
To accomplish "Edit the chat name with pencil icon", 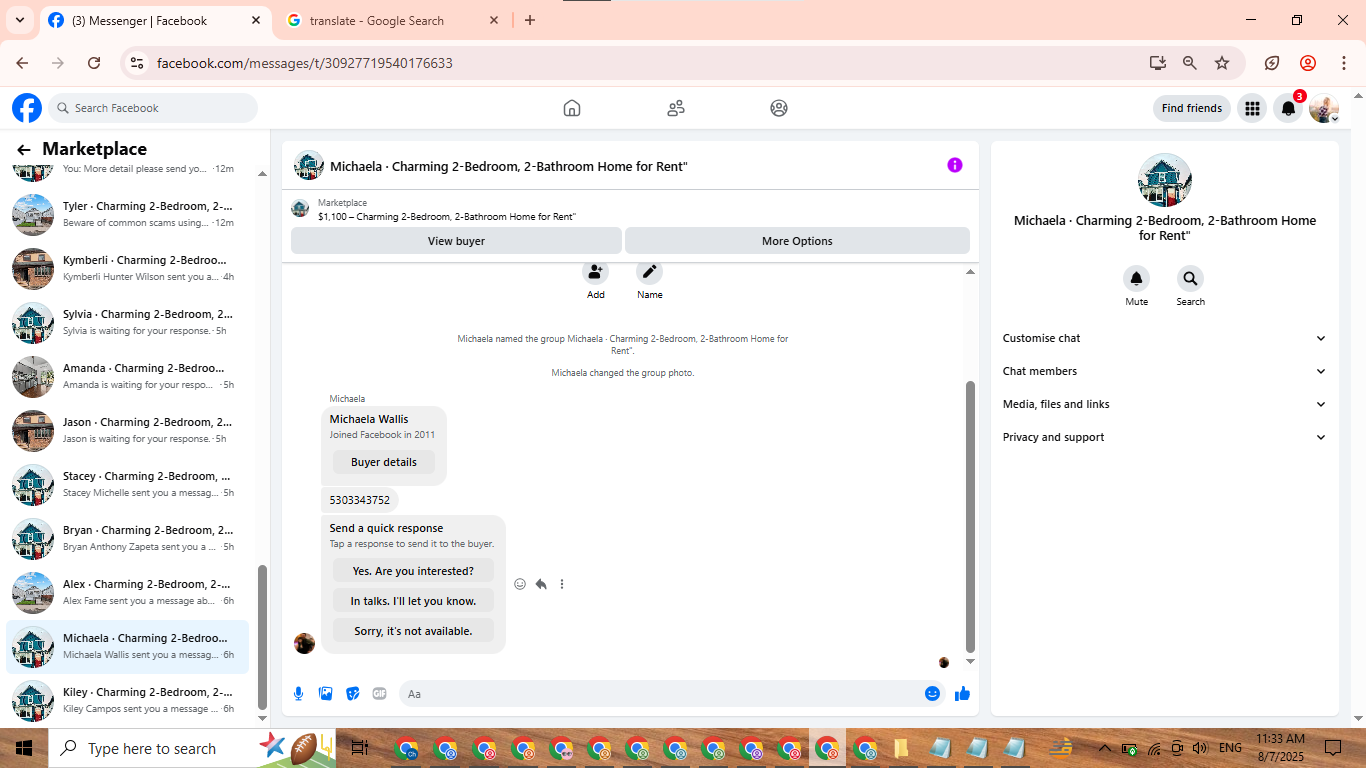I will [x=649, y=272].
